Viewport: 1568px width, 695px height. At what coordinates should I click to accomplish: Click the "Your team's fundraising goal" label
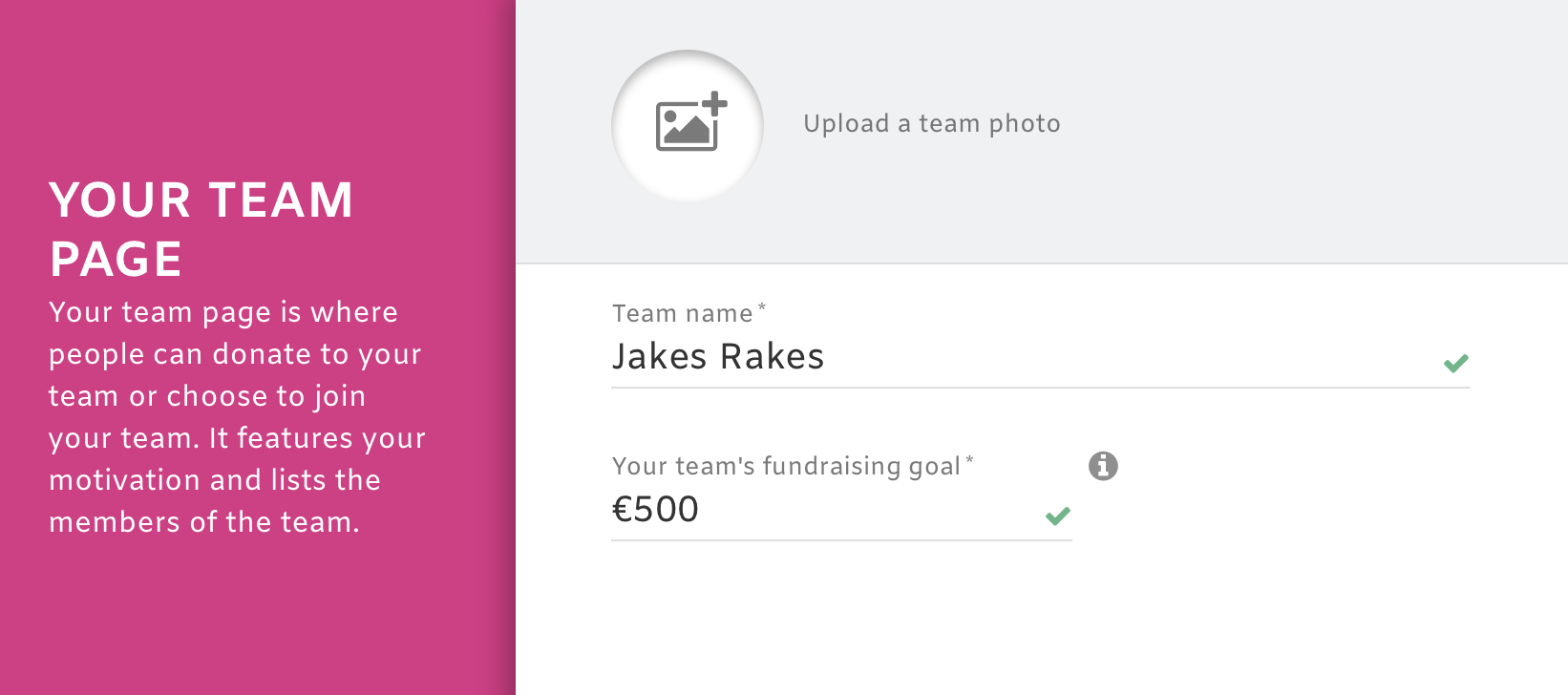(x=786, y=466)
